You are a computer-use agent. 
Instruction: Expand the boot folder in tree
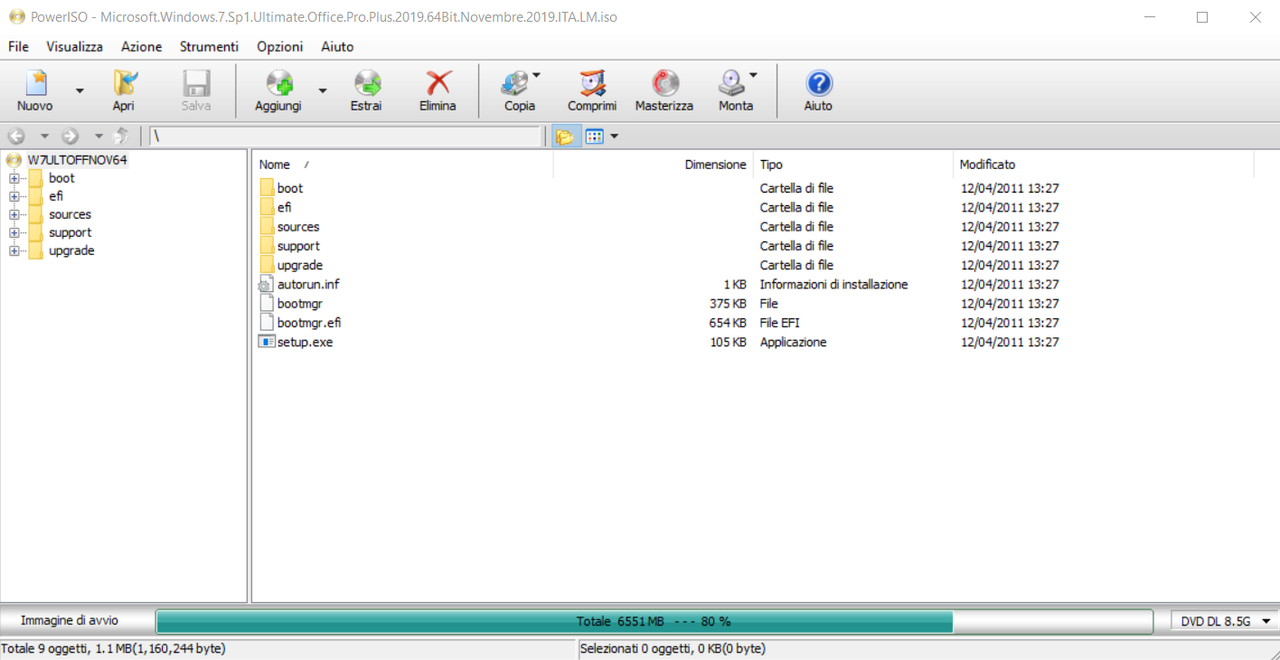point(14,178)
